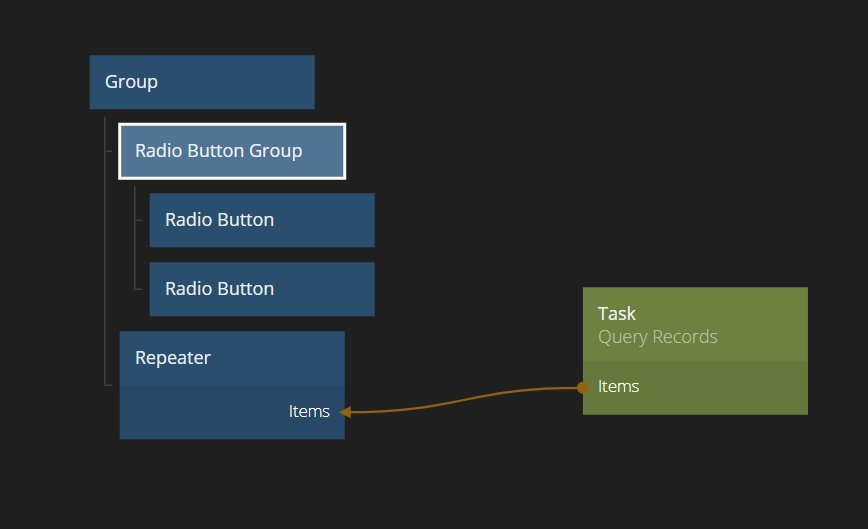Click the branch line leading to Repeater

[x=109, y=384]
